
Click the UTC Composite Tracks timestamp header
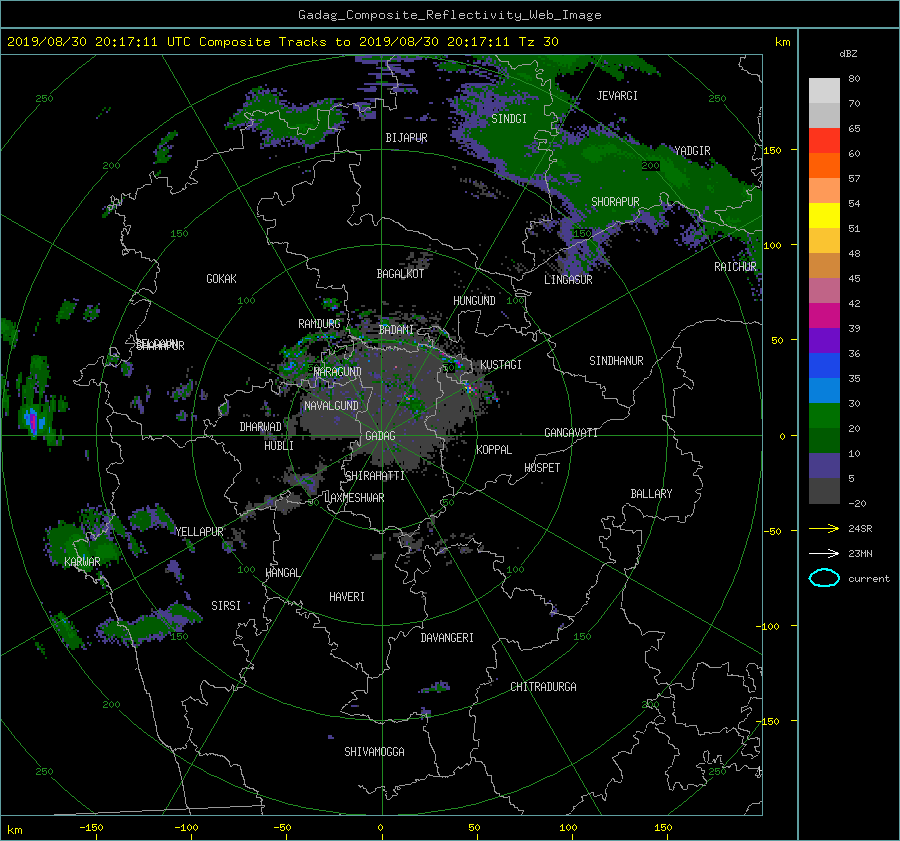(282, 42)
